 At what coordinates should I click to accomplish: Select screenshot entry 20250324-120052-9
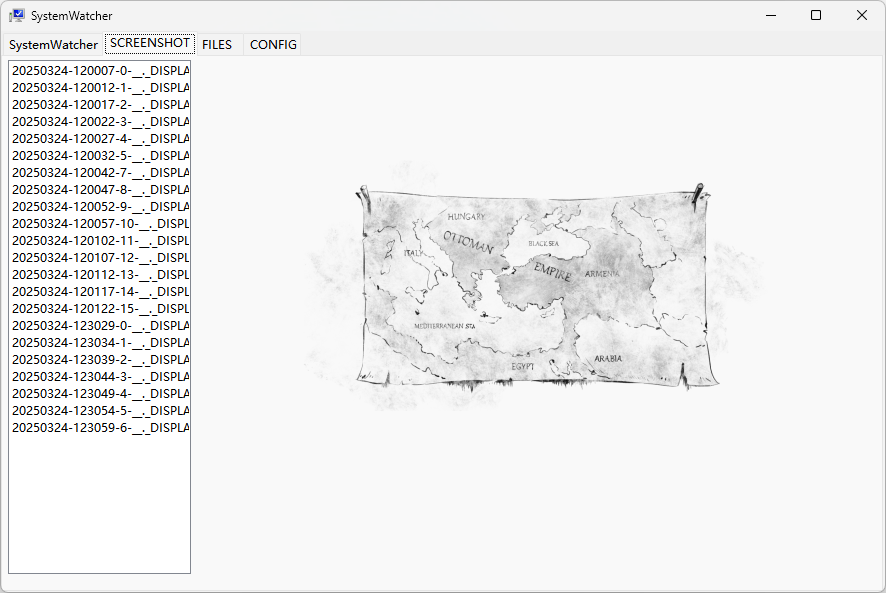coord(100,207)
